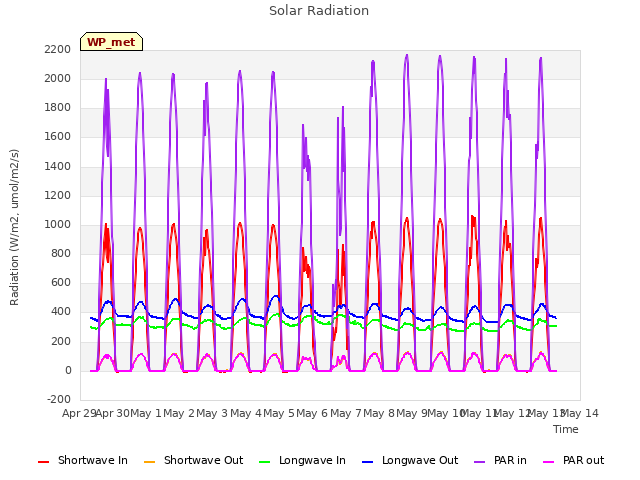This screenshot has height=480, width=640.
Task: Click the PAR in peak on May 8
Action: coord(407,56)
